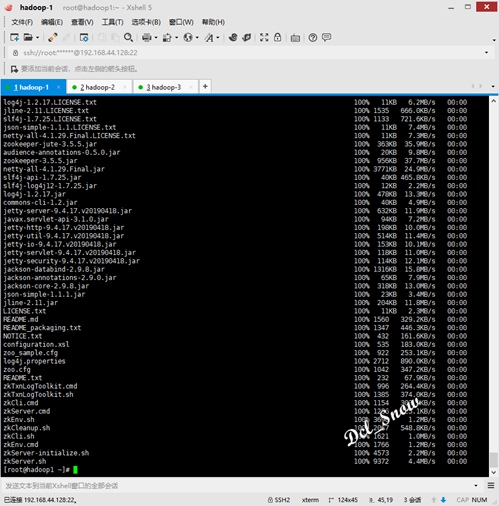Click the send-text compose bar input
Image resolution: width=499 pixels, height=506 pixels.
(237, 486)
